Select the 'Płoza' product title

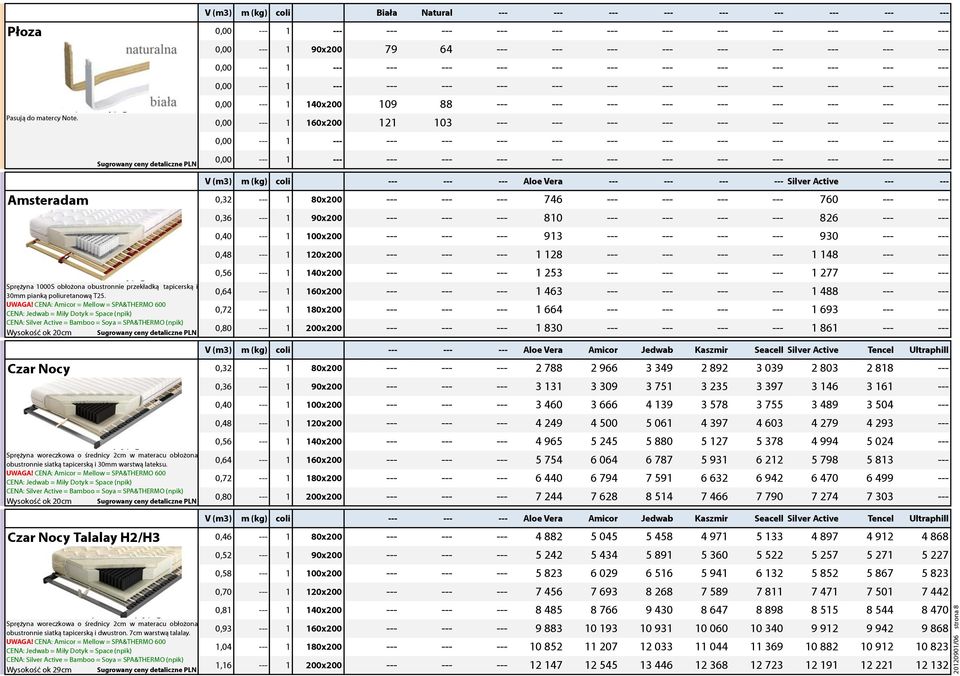(24, 32)
